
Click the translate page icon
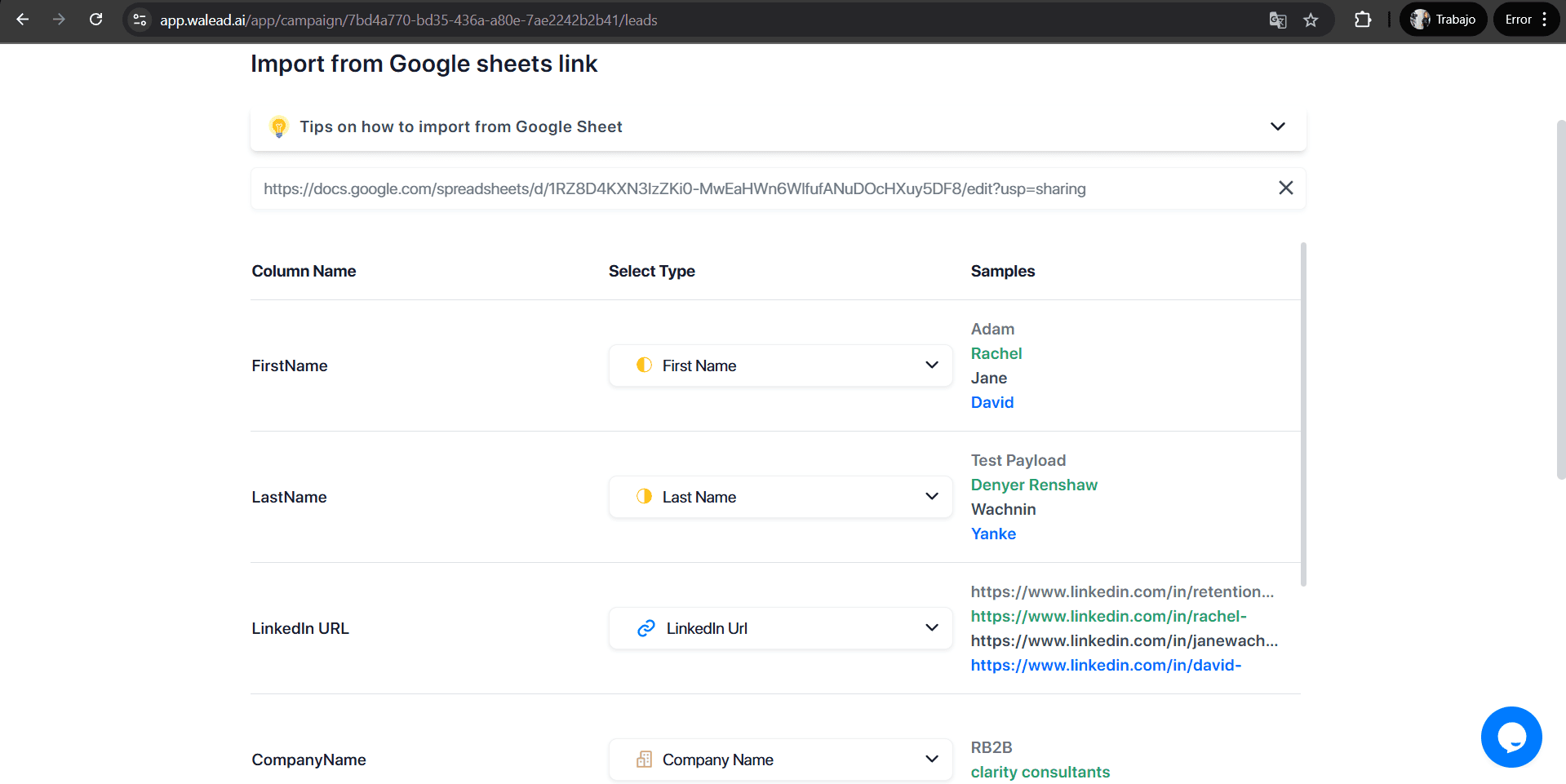point(1278,20)
